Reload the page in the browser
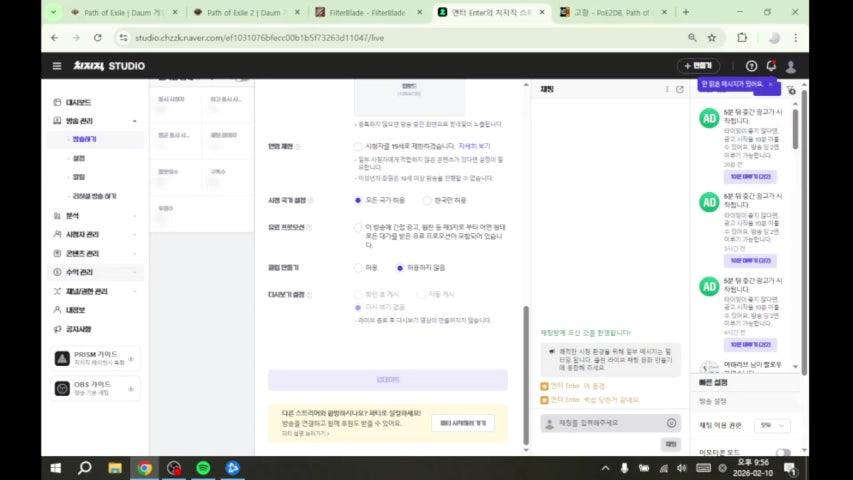 pos(97,38)
